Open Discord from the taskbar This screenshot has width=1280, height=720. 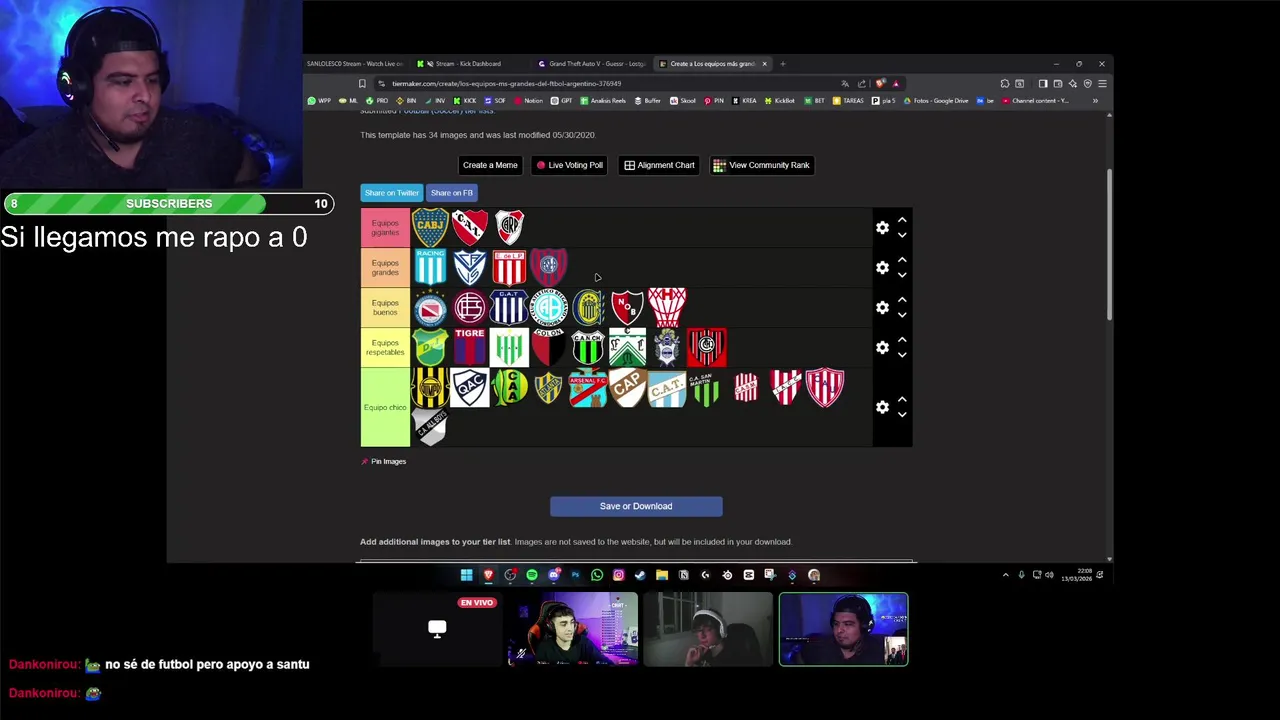tap(553, 575)
